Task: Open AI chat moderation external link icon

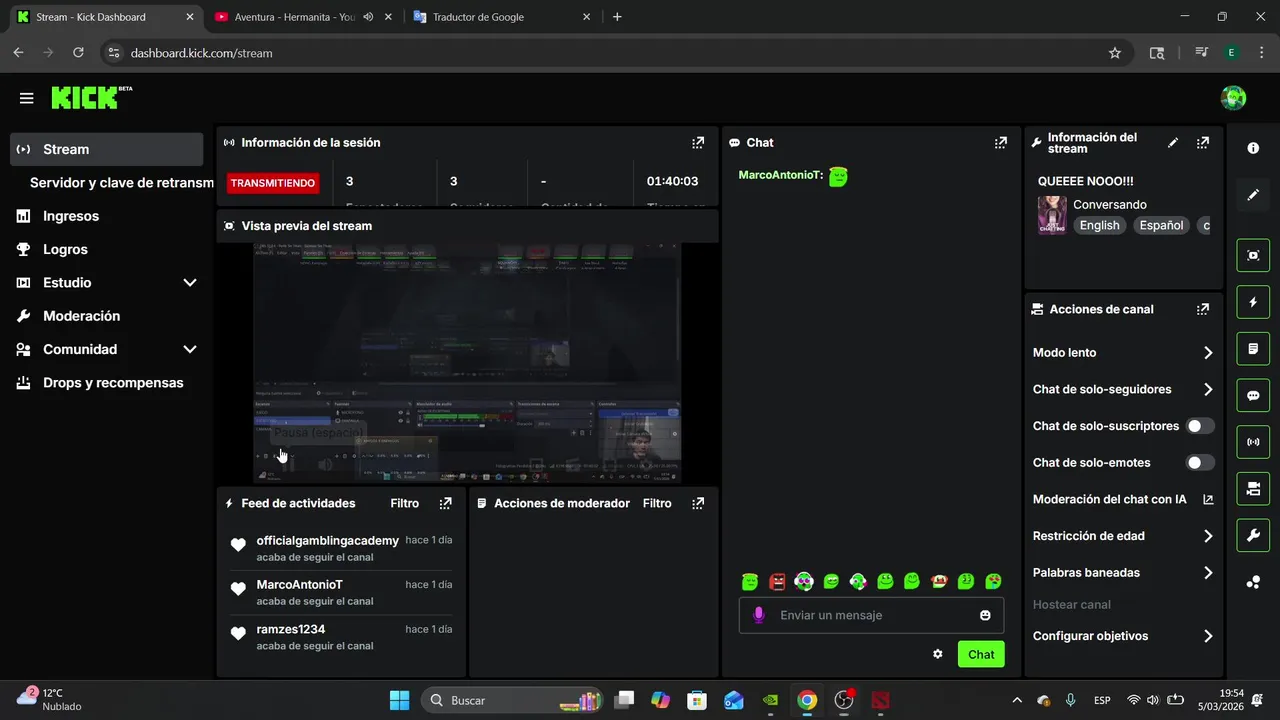Action: tap(1207, 499)
